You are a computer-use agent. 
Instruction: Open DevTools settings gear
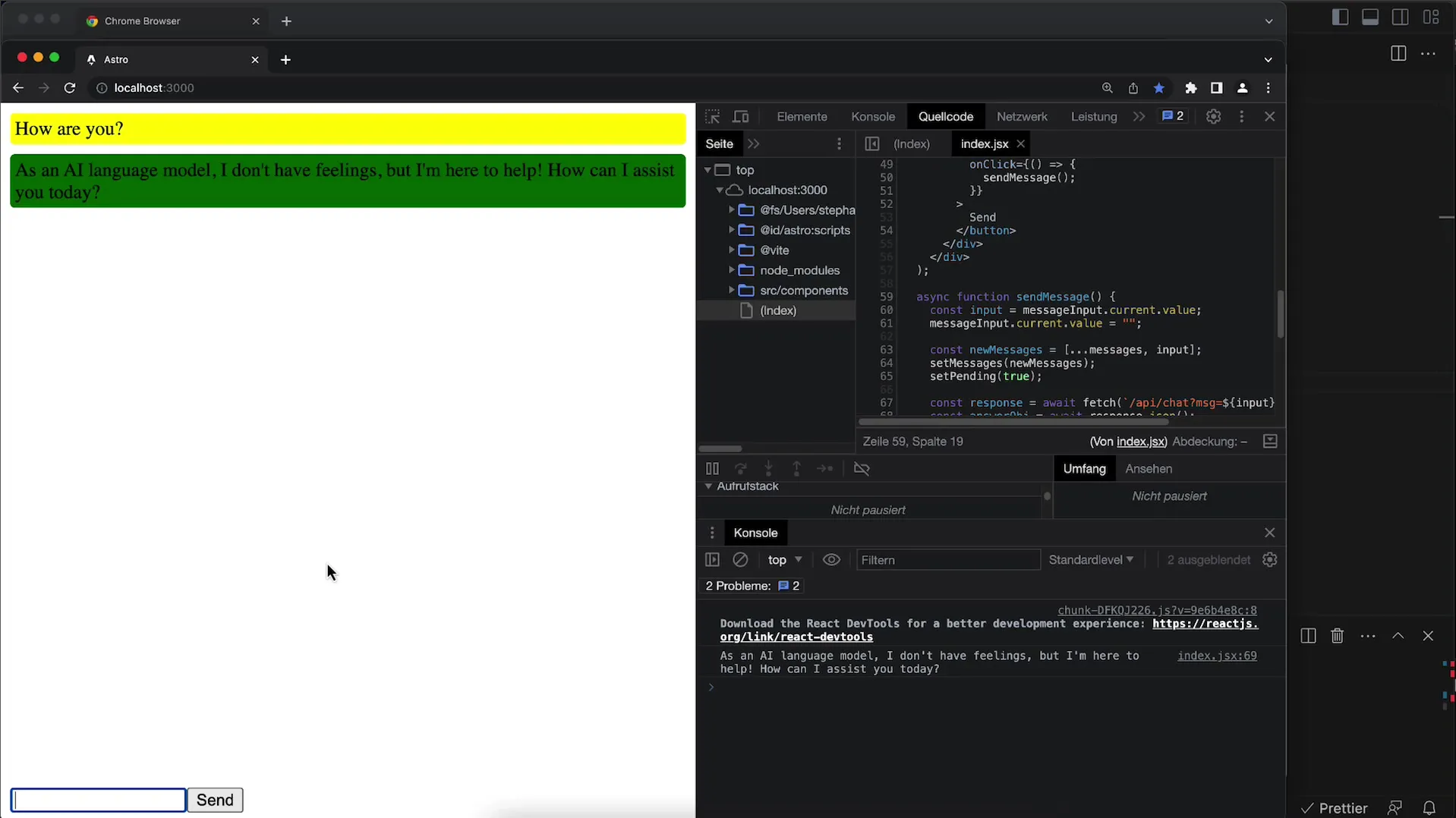click(x=1213, y=117)
